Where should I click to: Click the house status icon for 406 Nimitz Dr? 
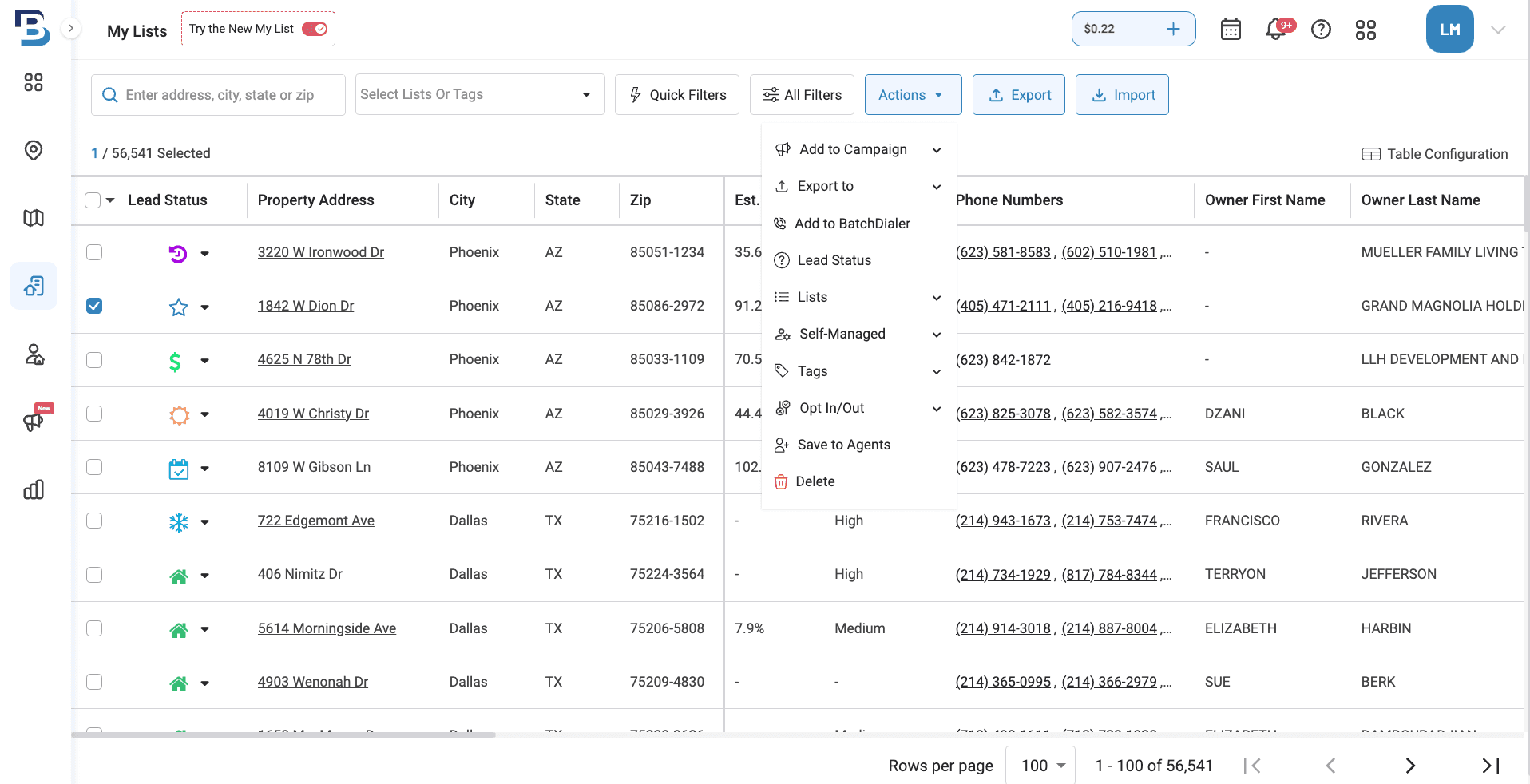coord(179,576)
